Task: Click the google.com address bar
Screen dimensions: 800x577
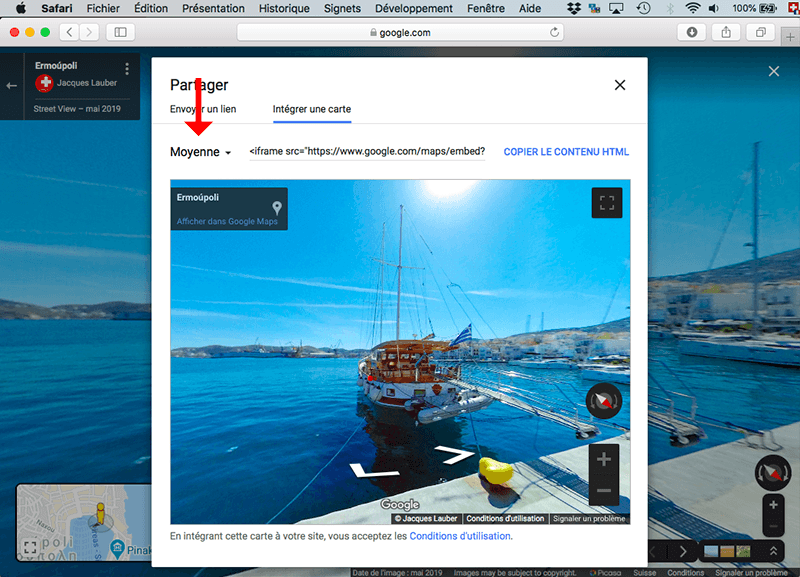Action: pyautogui.click(x=400, y=33)
